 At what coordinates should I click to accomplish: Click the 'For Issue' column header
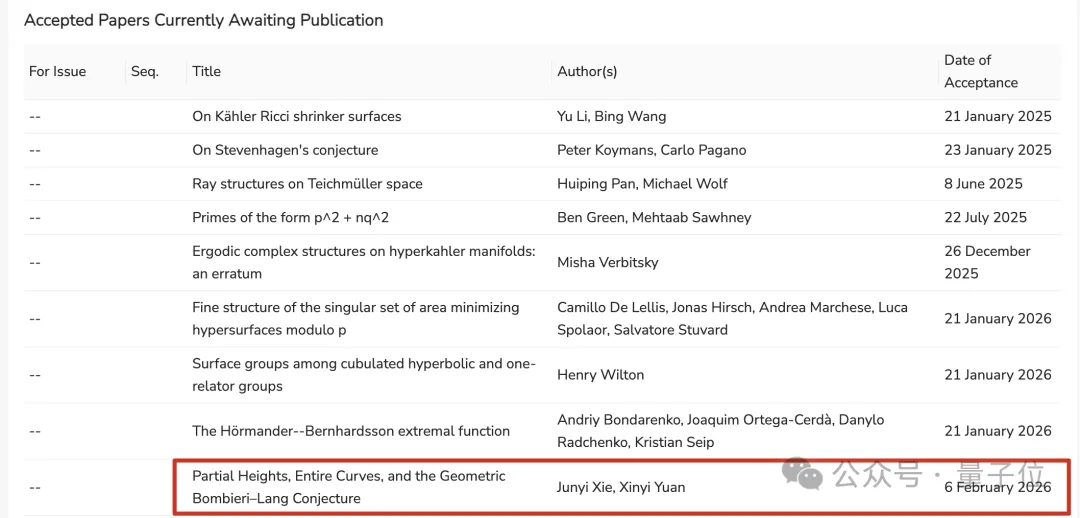click(57, 71)
